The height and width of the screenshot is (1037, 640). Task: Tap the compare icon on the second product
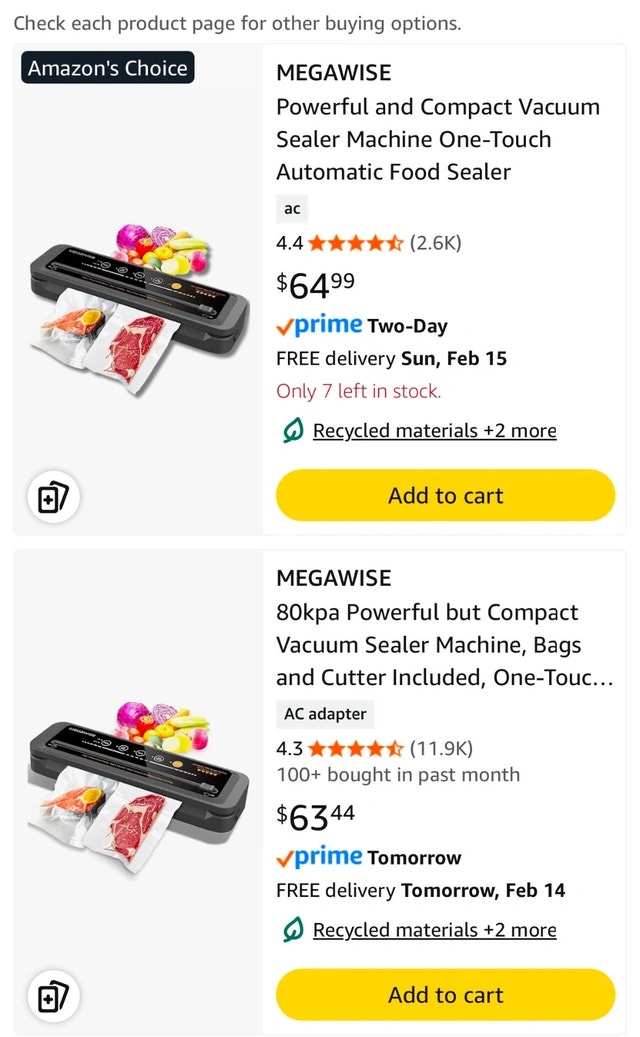coord(53,996)
